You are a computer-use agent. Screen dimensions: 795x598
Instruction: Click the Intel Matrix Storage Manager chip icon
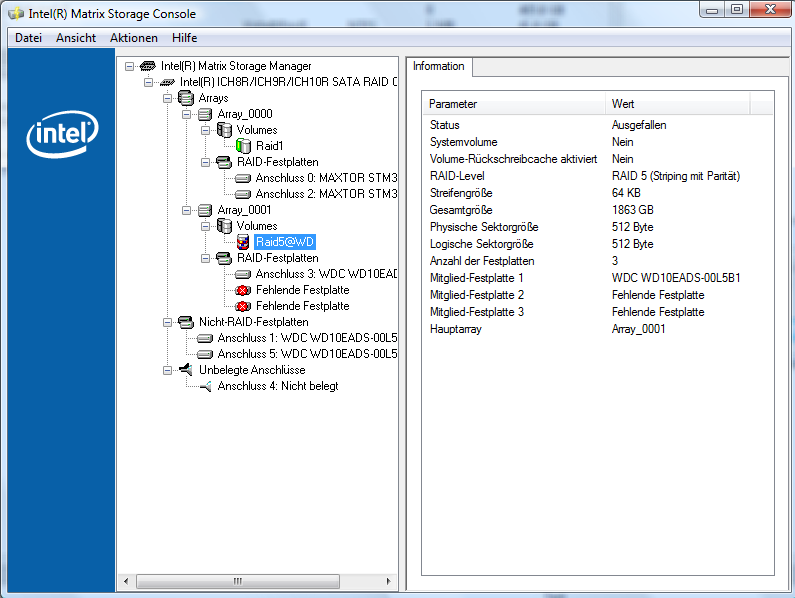148,66
